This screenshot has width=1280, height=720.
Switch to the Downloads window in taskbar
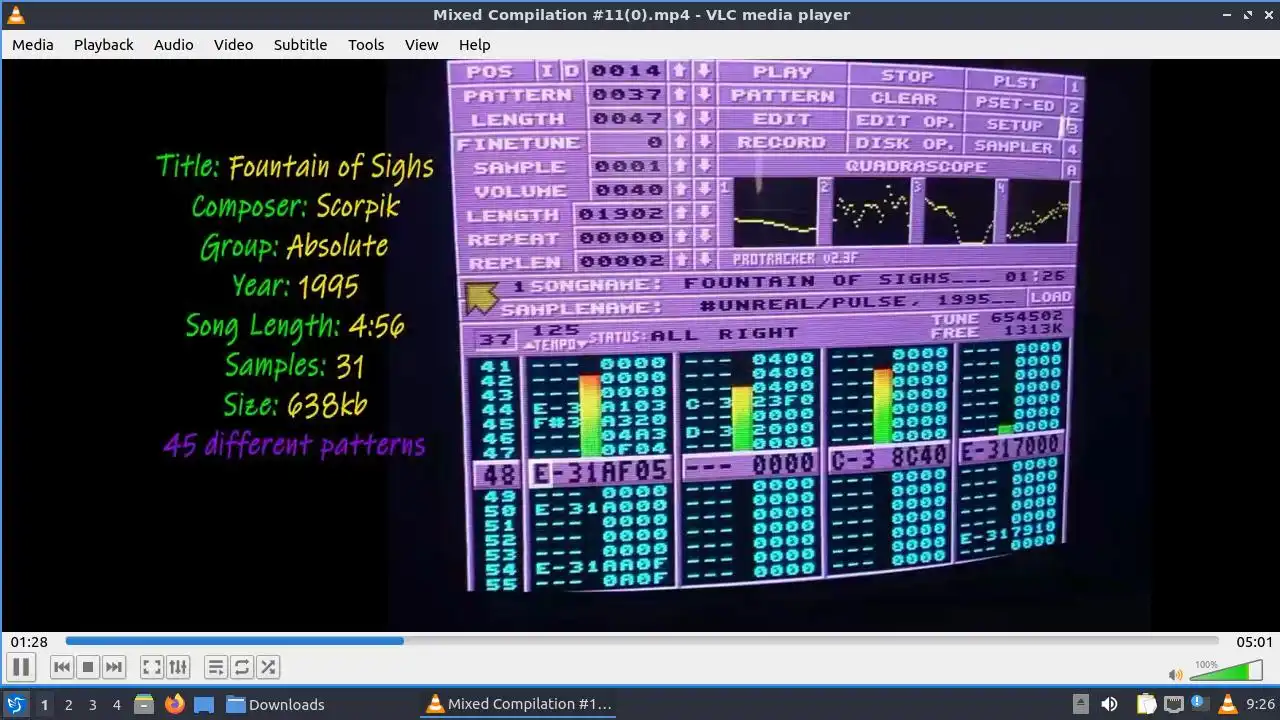click(x=275, y=704)
